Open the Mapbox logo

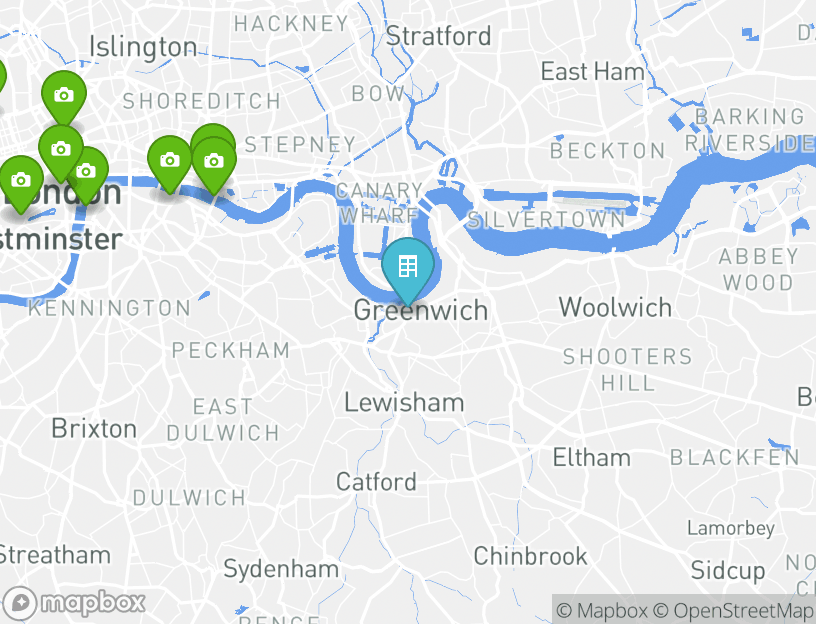[73, 604]
